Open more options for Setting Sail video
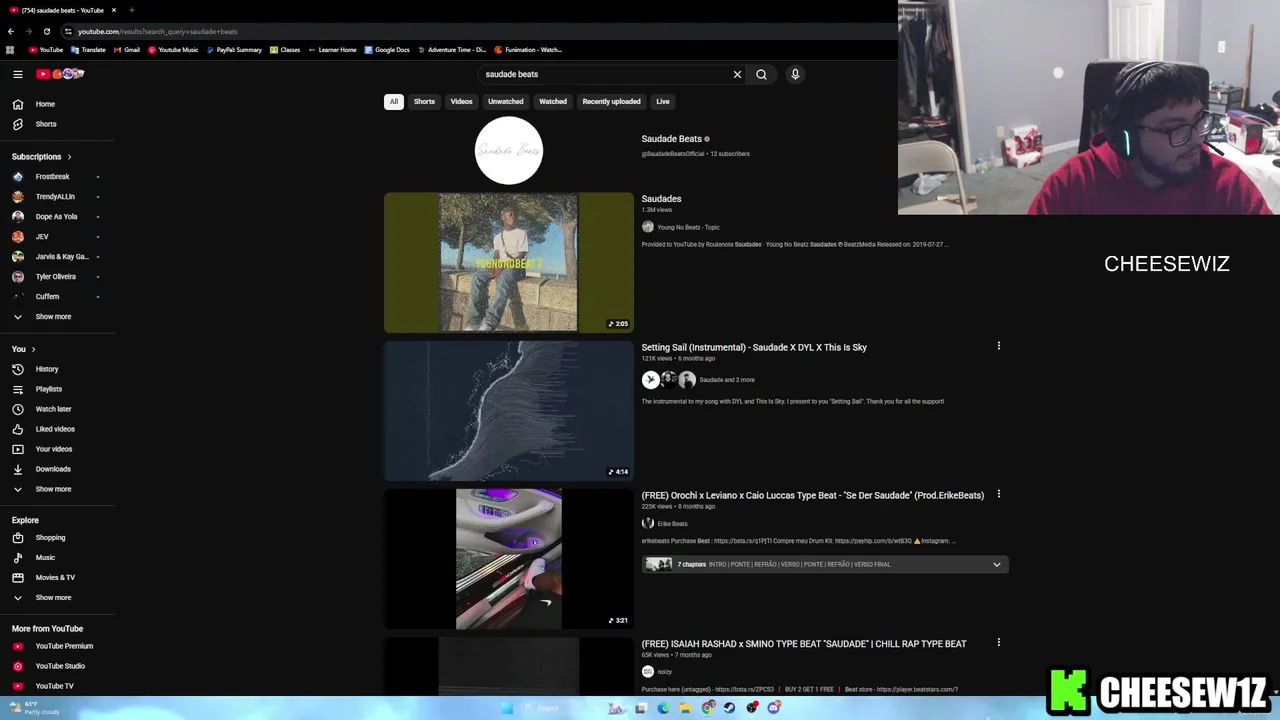The width and height of the screenshot is (1280, 720). pos(998,346)
